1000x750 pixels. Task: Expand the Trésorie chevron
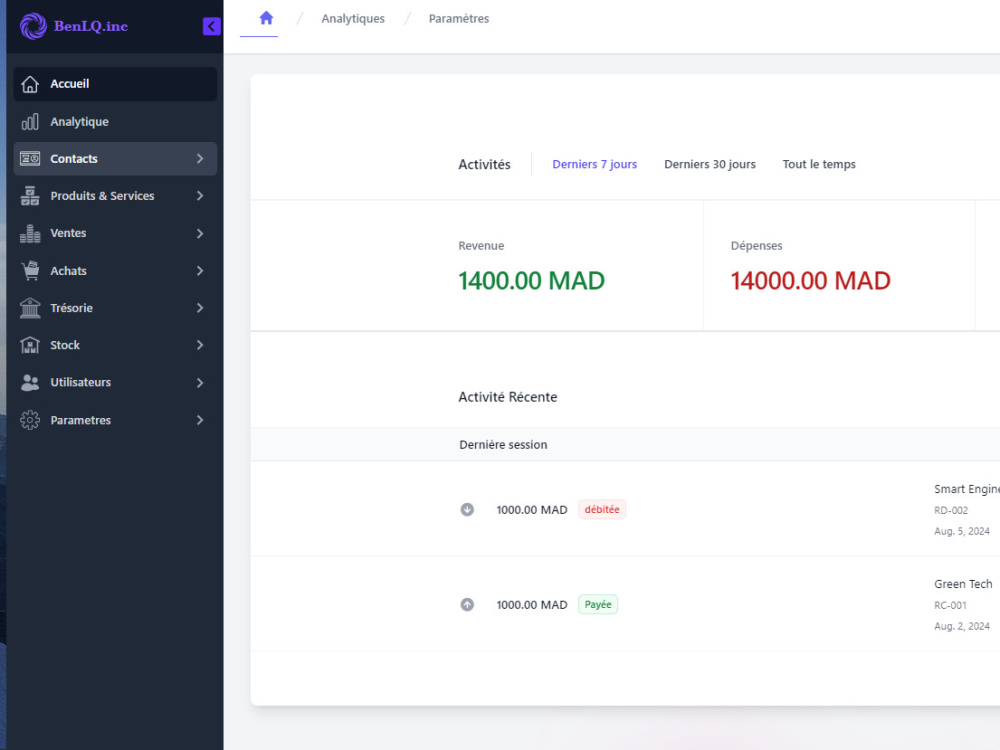click(x=200, y=308)
